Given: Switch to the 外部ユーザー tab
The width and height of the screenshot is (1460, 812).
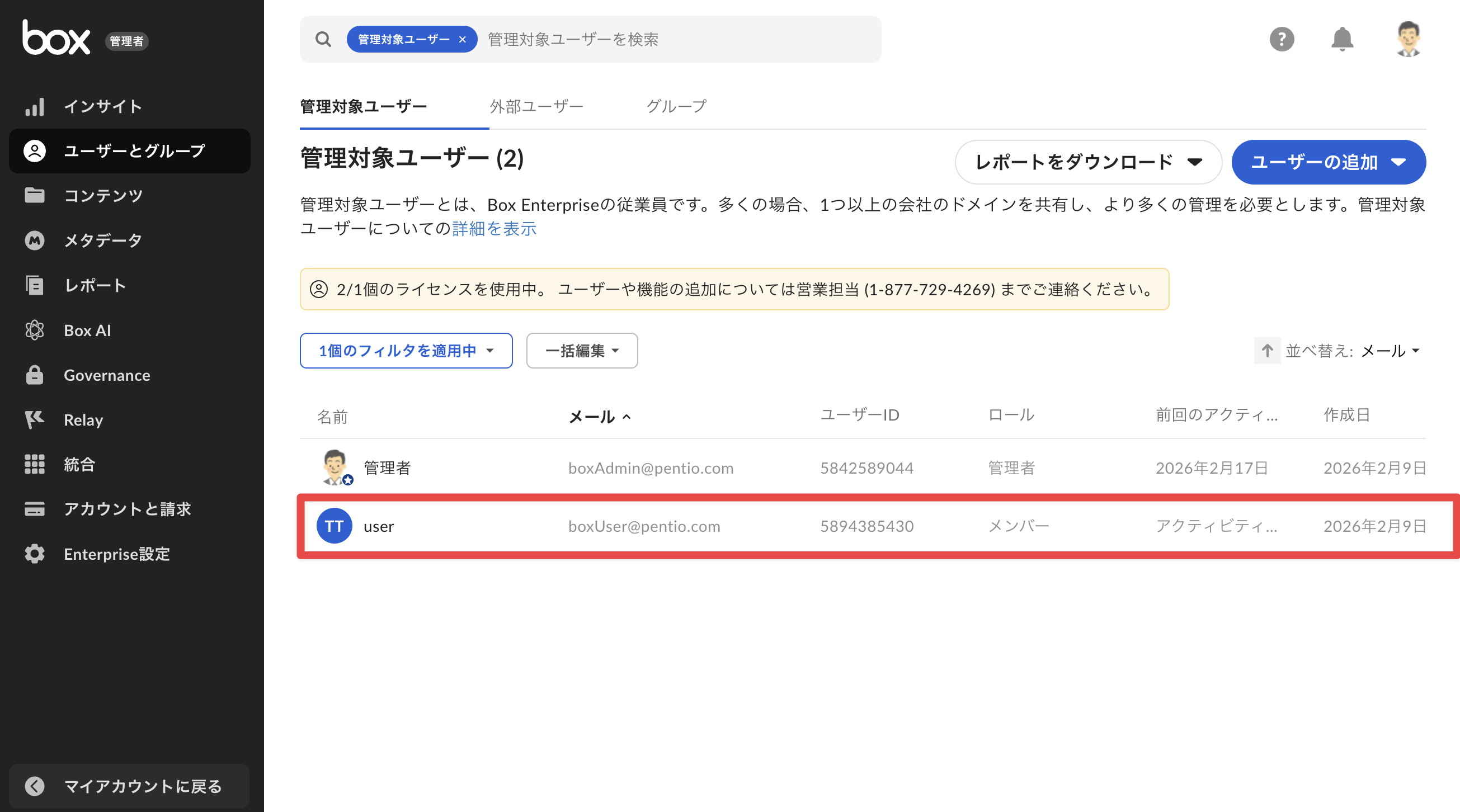Looking at the screenshot, I should pos(536,106).
